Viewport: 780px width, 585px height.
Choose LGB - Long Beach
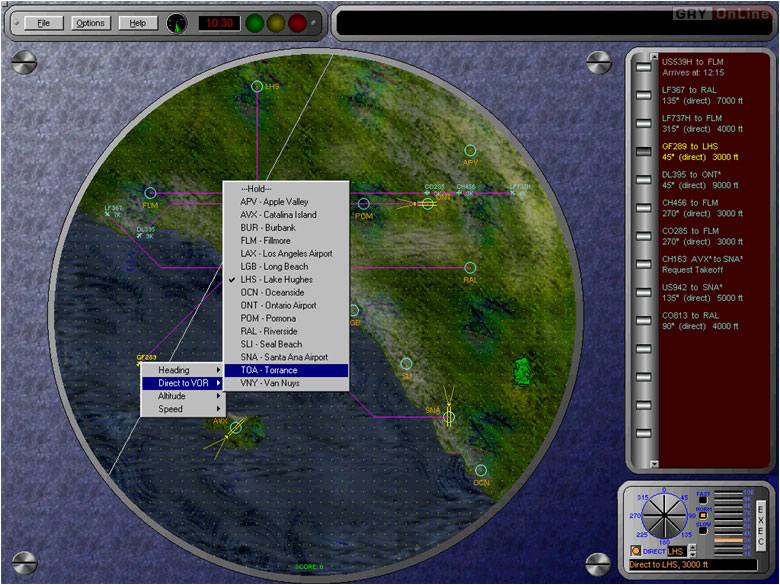[x=286, y=267]
